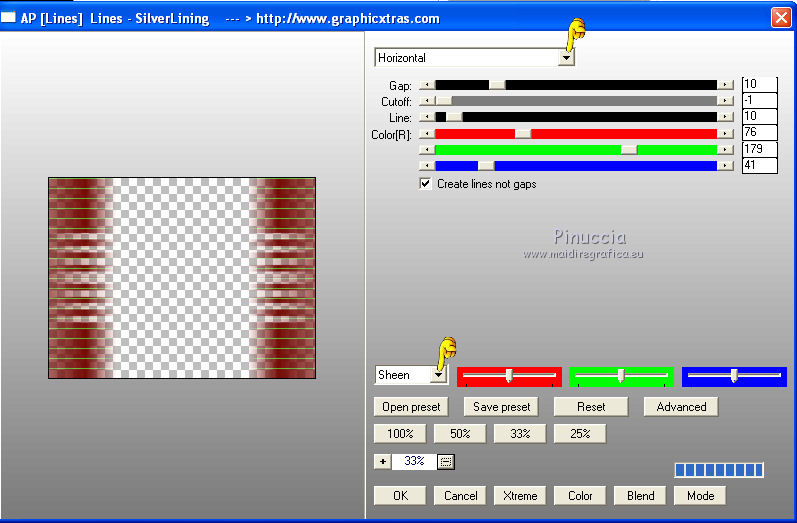The width and height of the screenshot is (797, 523).
Task: Click the green Color slider handle
Action: 628,149
